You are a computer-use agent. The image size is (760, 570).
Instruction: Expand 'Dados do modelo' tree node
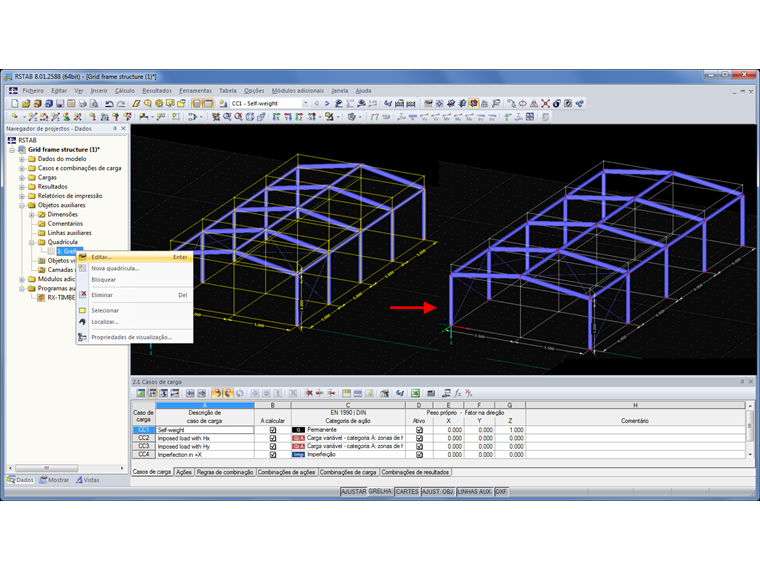tap(22, 159)
